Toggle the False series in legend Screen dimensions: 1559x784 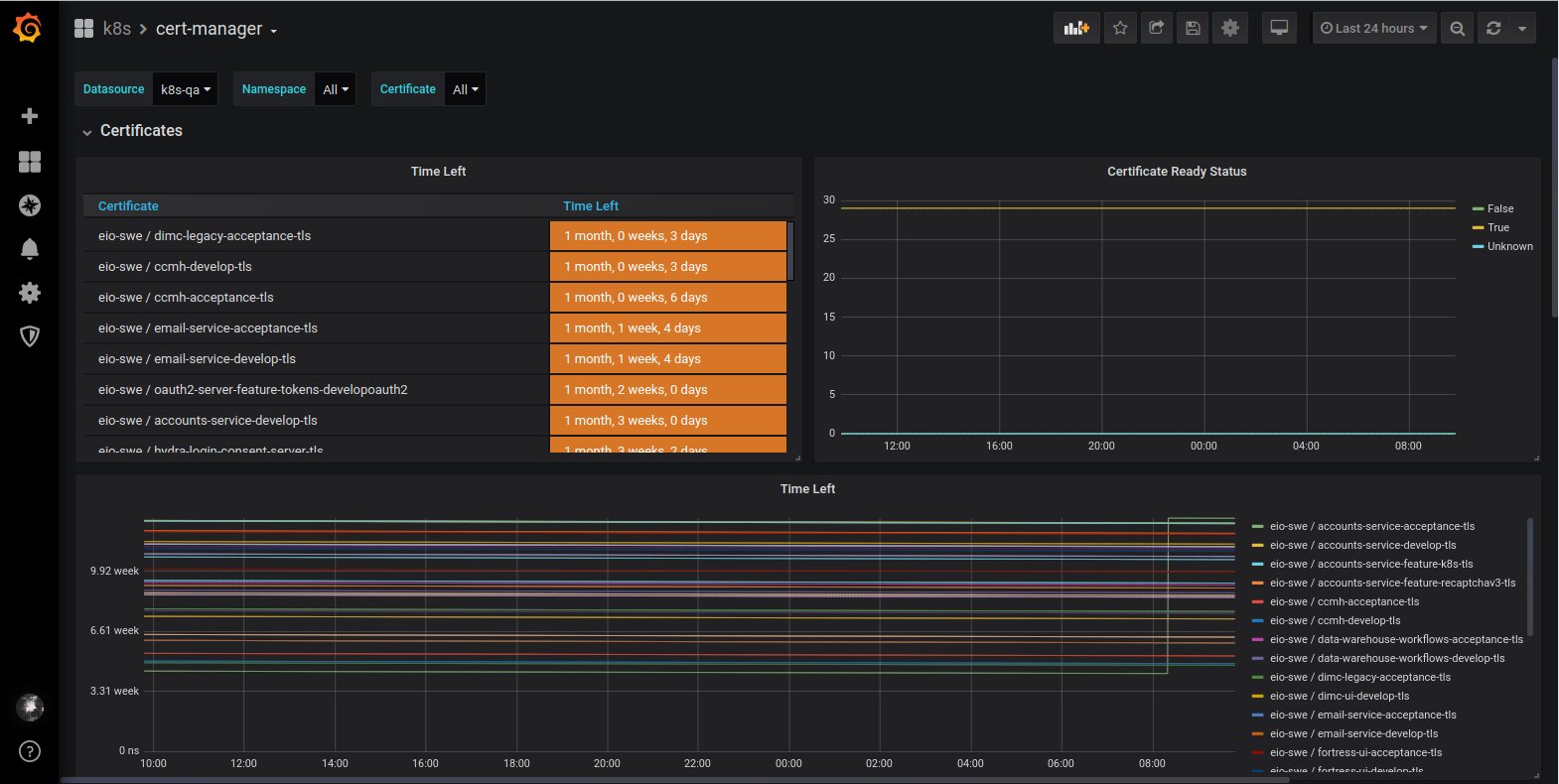coord(1499,208)
